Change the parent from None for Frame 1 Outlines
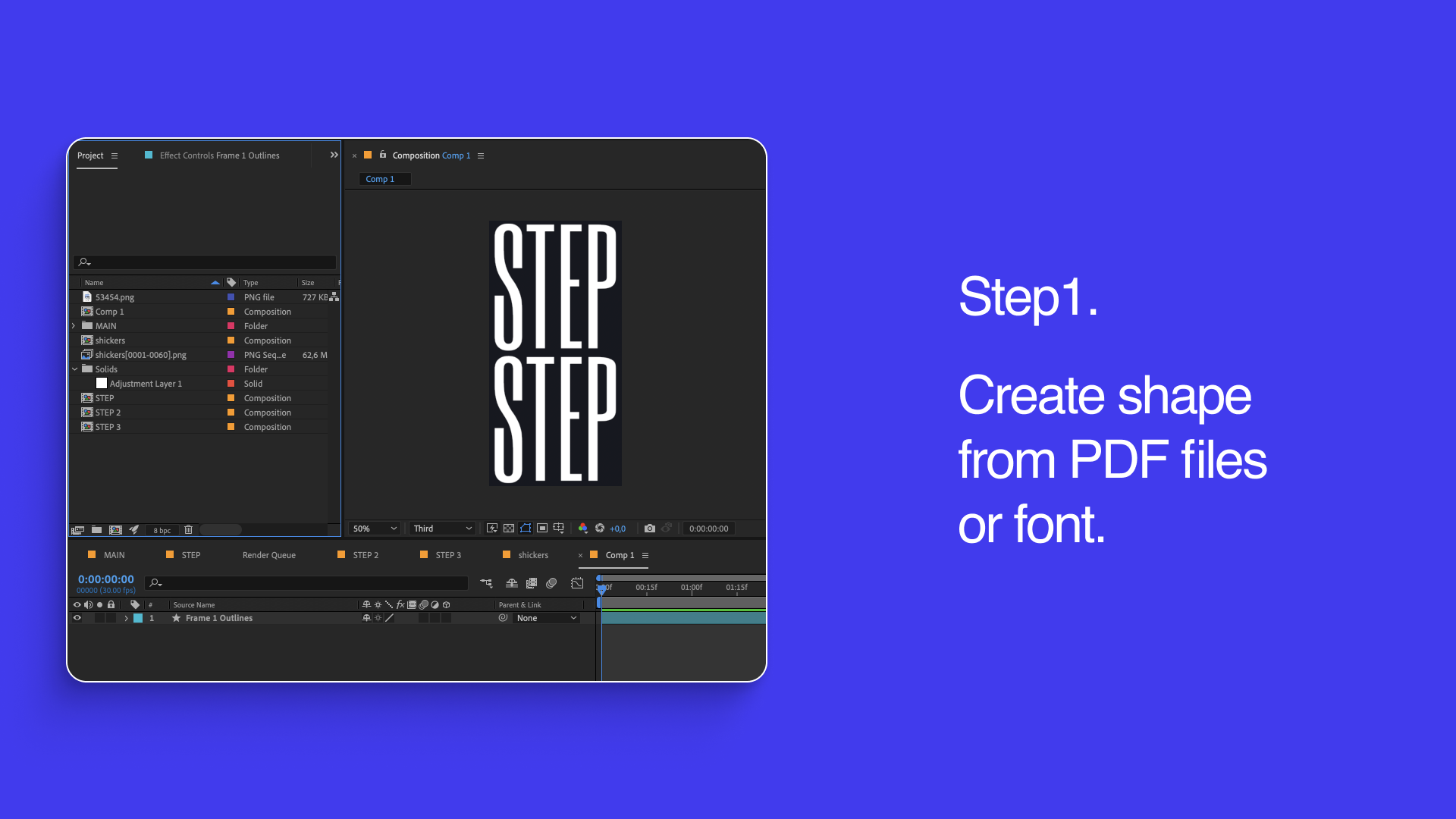The width and height of the screenshot is (1456, 819). 544,617
